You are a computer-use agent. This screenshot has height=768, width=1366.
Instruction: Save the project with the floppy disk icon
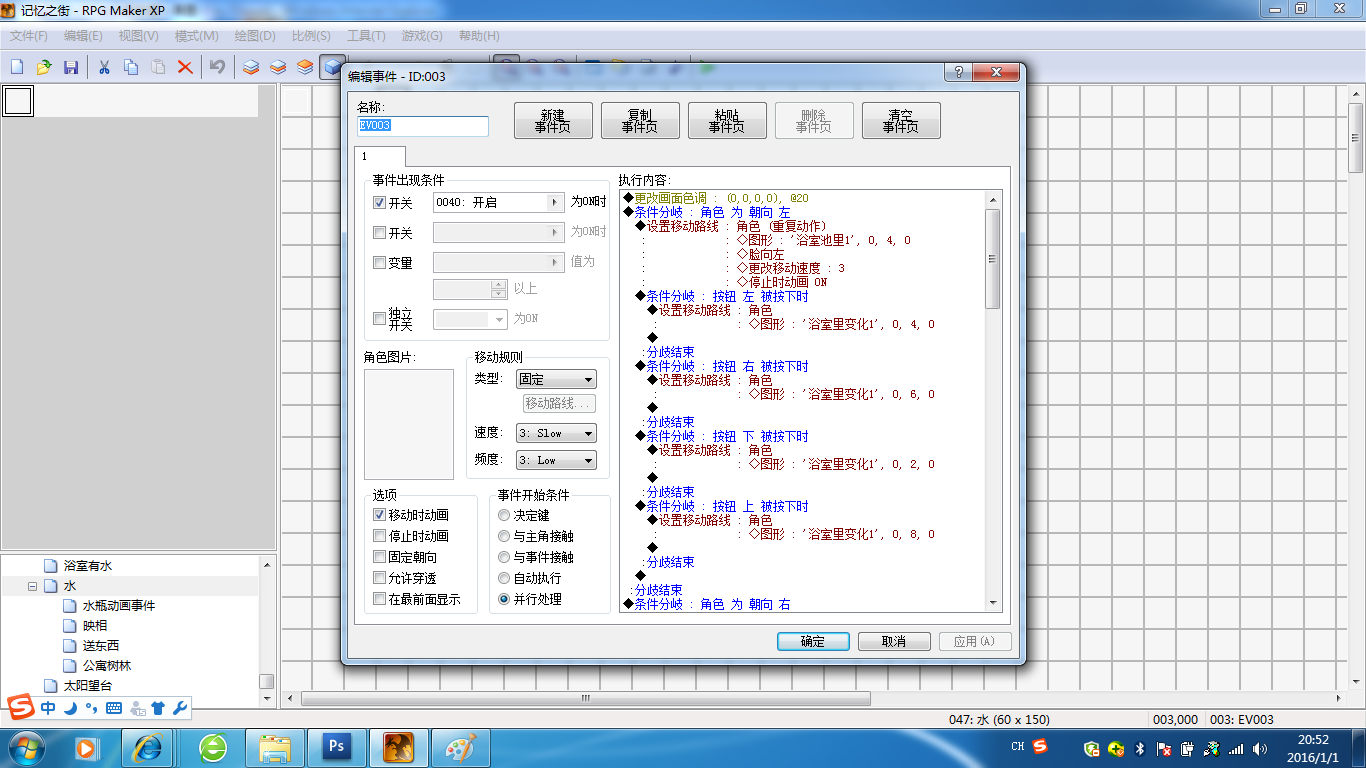point(71,67)
